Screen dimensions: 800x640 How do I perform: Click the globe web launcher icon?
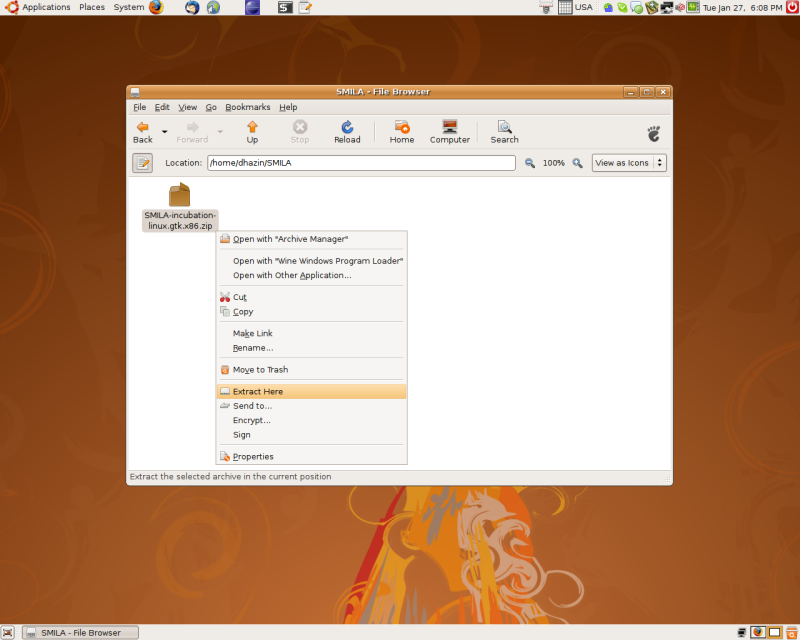(x=213, y=7)
